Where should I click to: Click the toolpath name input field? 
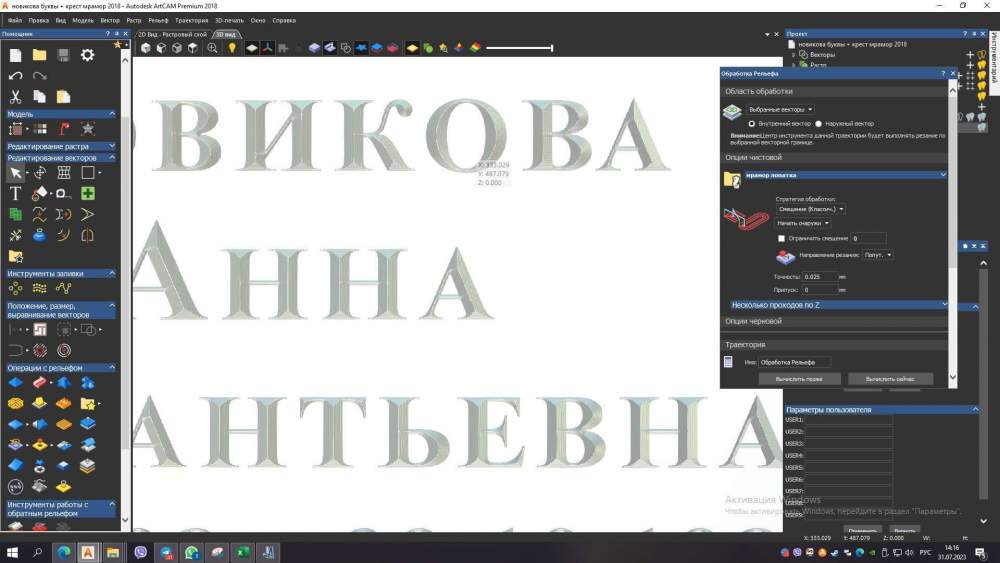pos(794,362)
